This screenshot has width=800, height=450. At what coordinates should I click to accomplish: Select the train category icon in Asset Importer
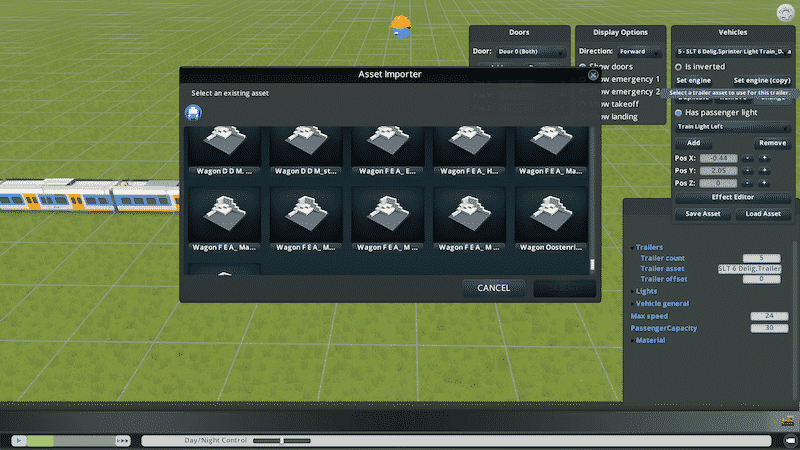tap(191, 112)
